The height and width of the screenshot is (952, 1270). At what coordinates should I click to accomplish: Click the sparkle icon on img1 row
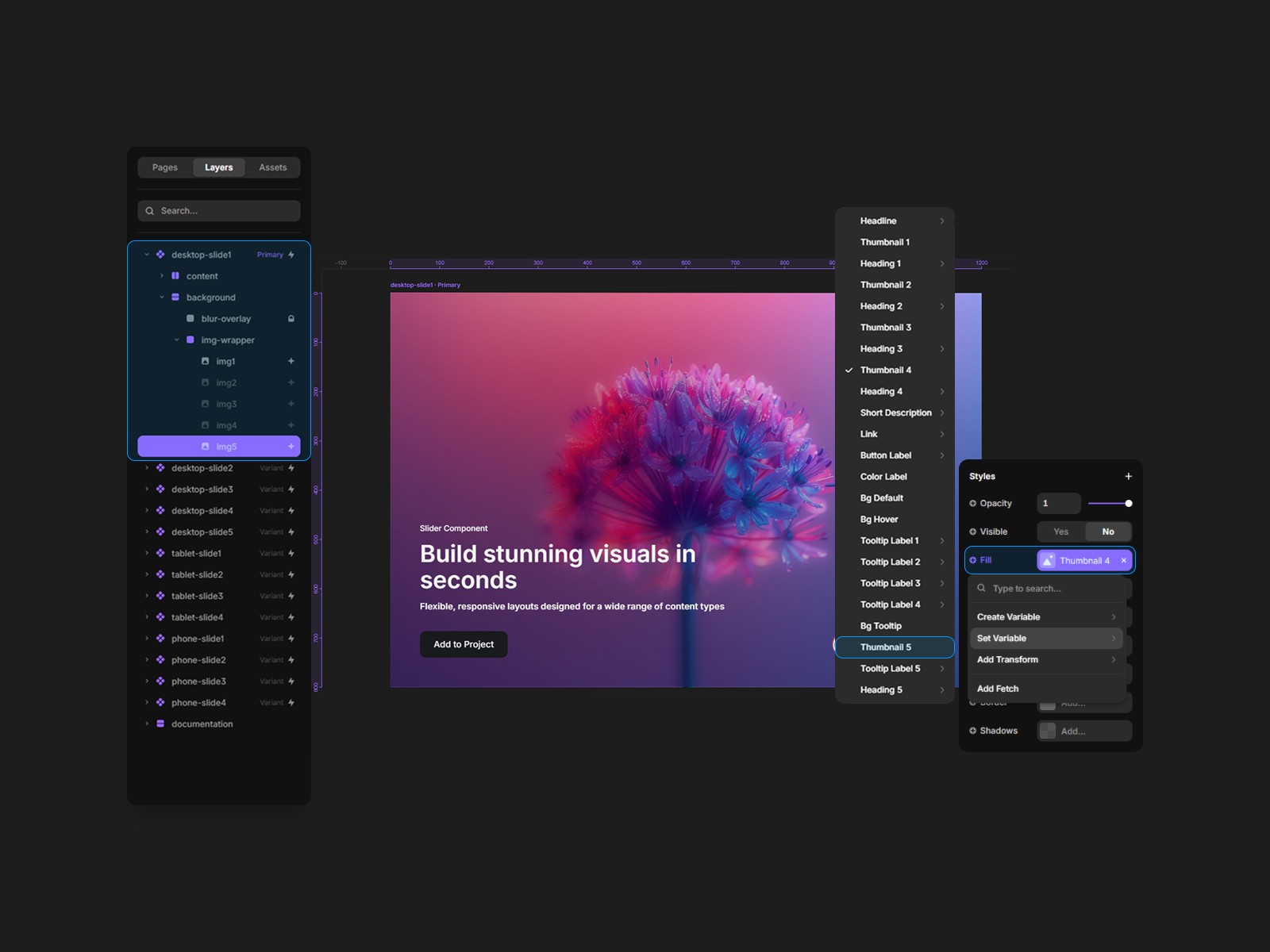click(x=291, y=362)
